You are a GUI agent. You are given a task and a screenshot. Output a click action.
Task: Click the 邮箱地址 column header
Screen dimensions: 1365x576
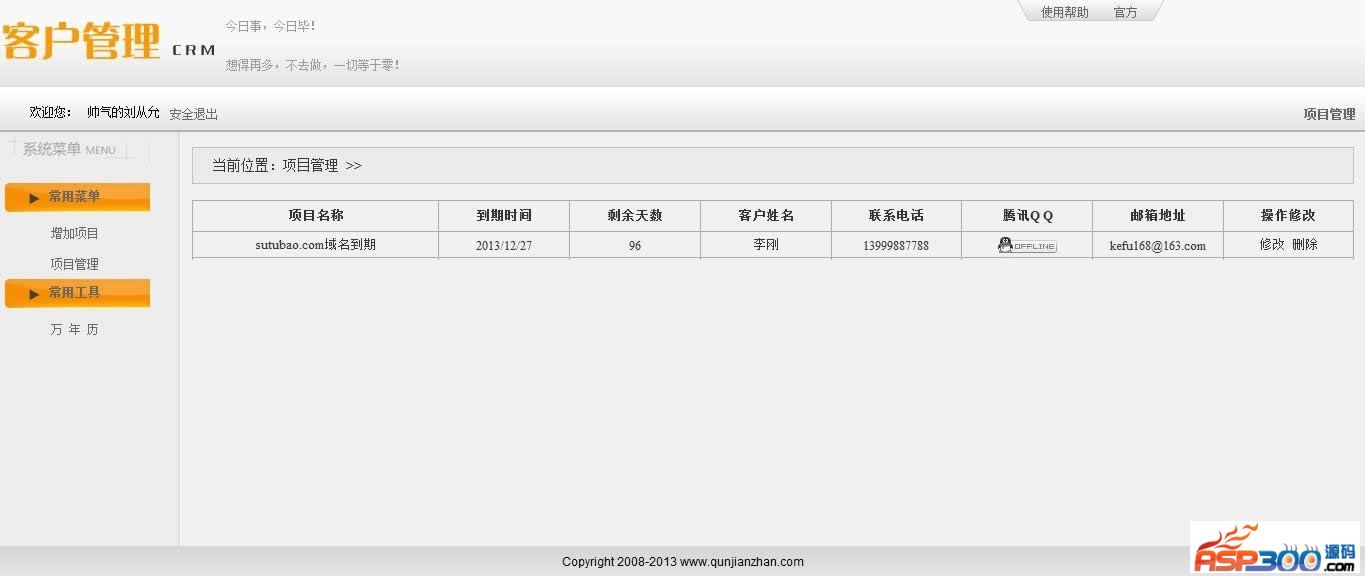pyautogui.click(x=1158, y=215)
